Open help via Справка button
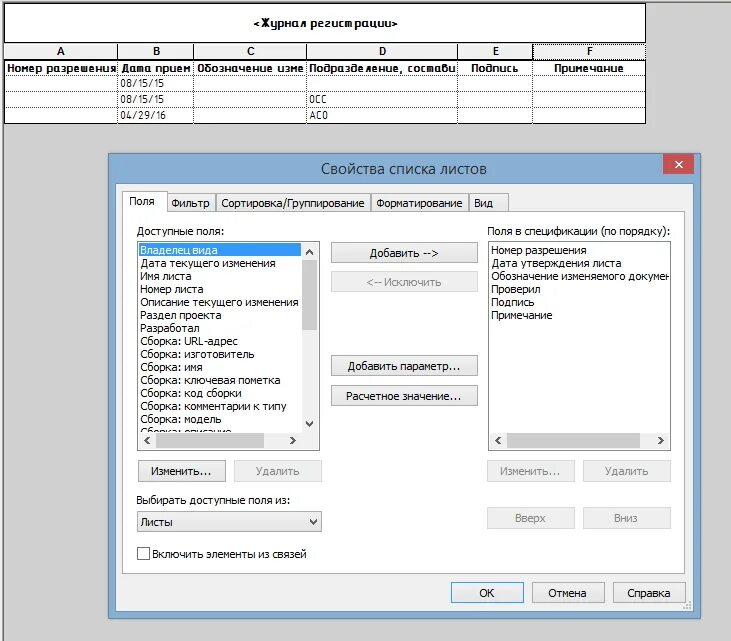 click(648, 593)
